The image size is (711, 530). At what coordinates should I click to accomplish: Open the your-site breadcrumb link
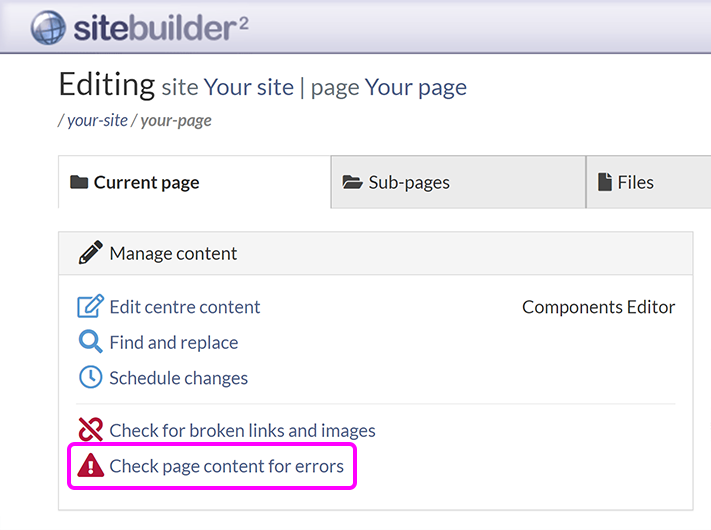click(x=97, y=120)
